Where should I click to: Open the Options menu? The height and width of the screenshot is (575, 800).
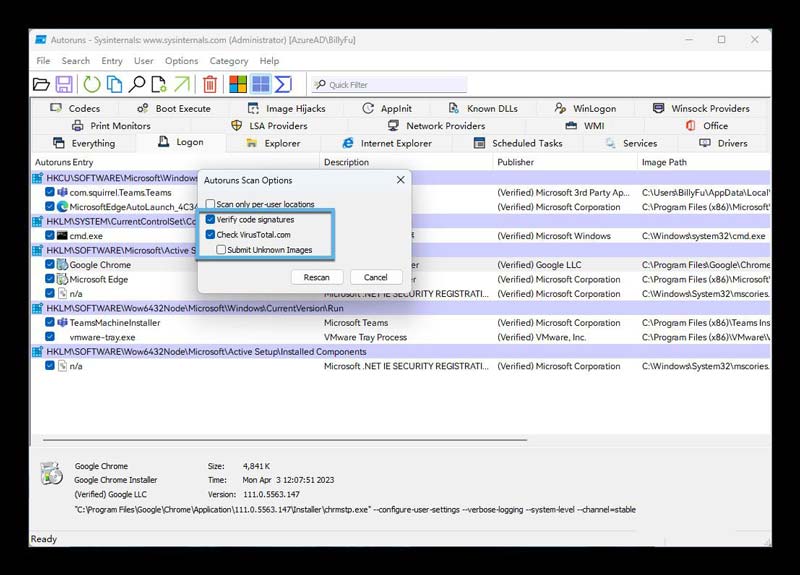[181, 61]
